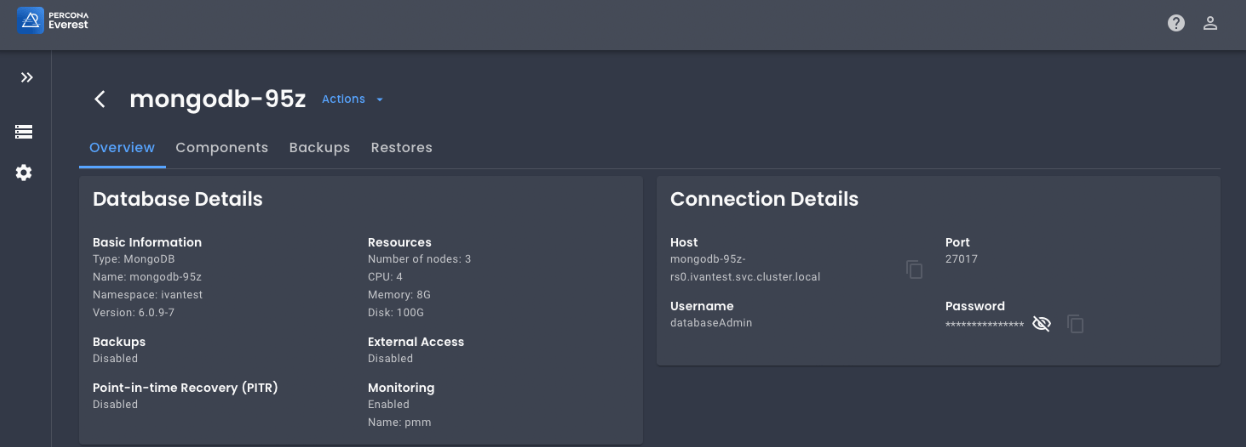Switch to the Backups tab
The width and height of the screenshot is (1246, 447).
coord(319,147)
